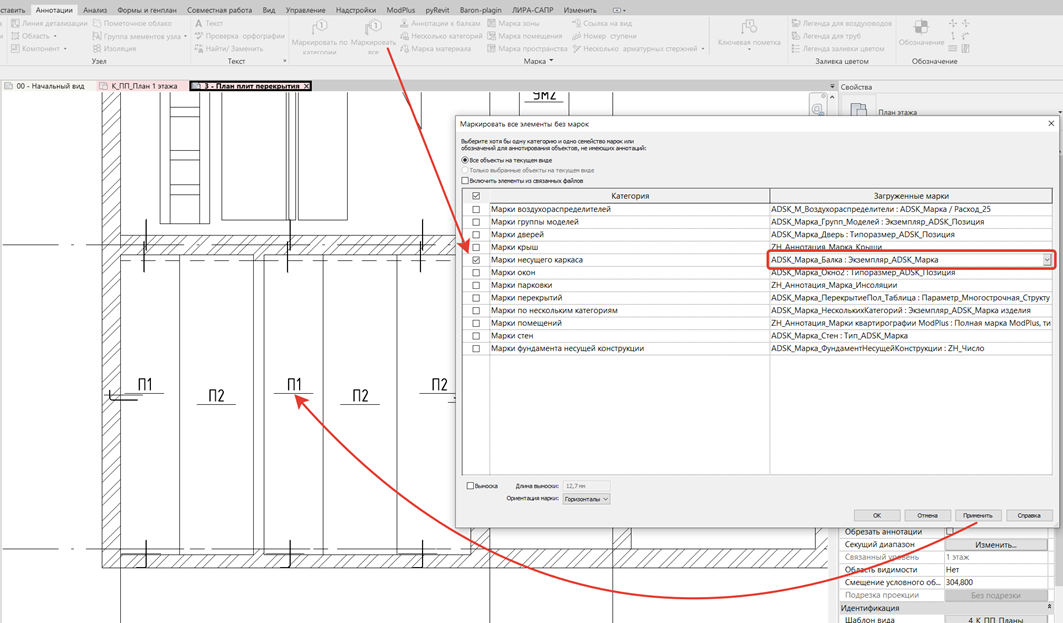The height and width of the screenshot is (623, 1063).
Task: Click Ключевая пометка ribbon icon
Action: click(749, 28)
